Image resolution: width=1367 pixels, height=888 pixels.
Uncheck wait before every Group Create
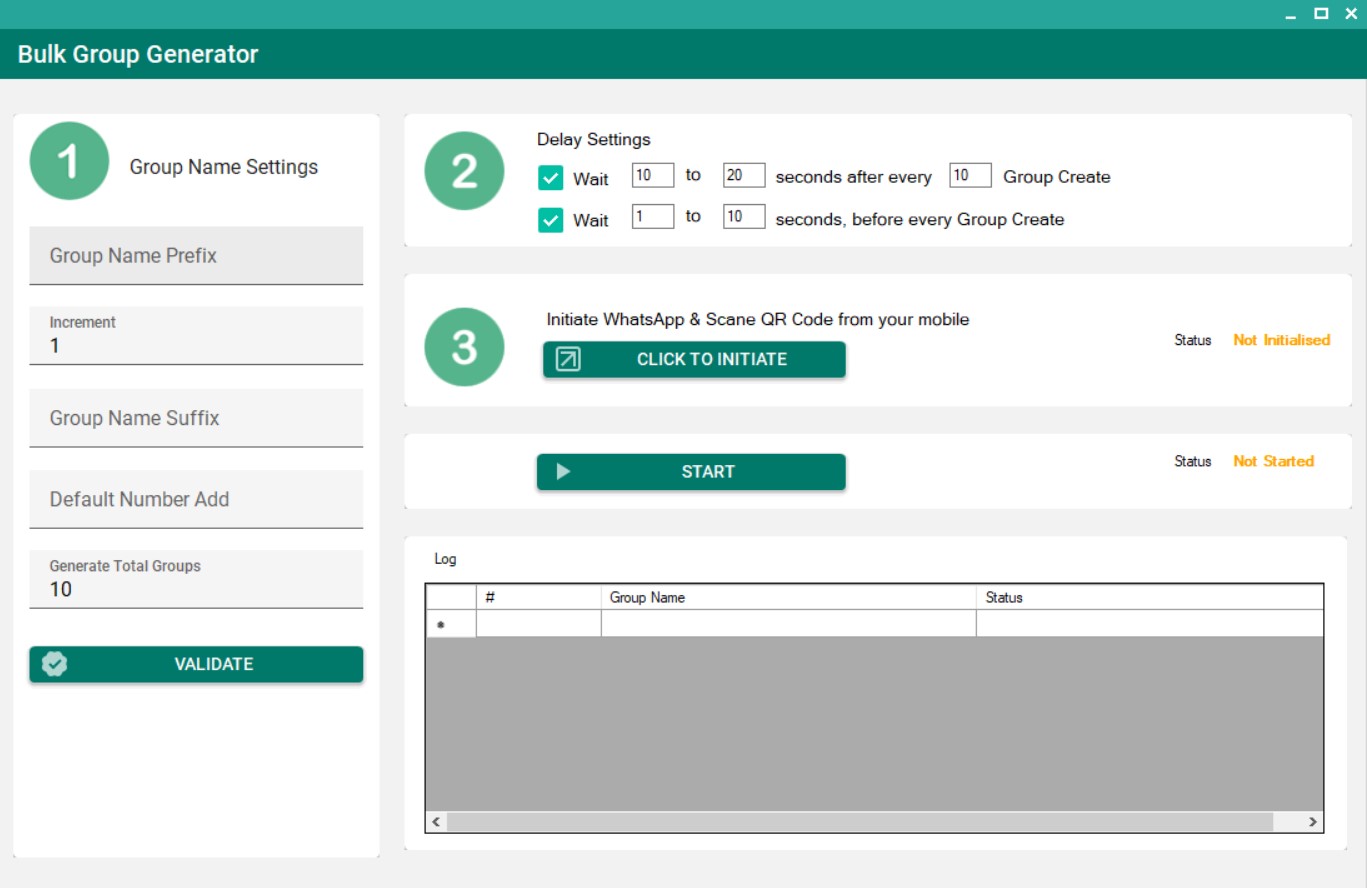[x=550, y=220]
